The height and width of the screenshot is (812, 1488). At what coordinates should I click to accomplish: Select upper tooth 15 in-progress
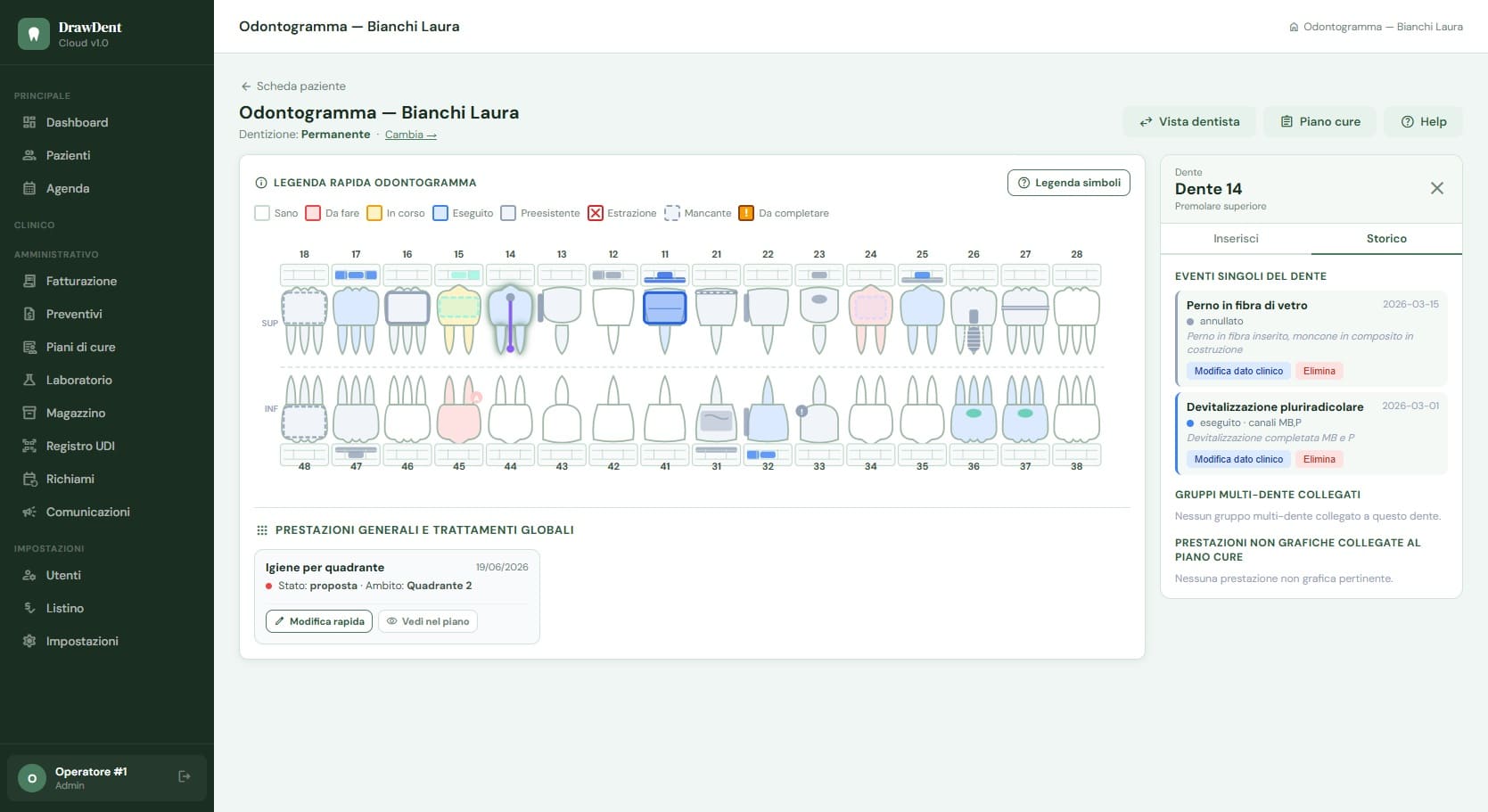(x=459, y=321)
